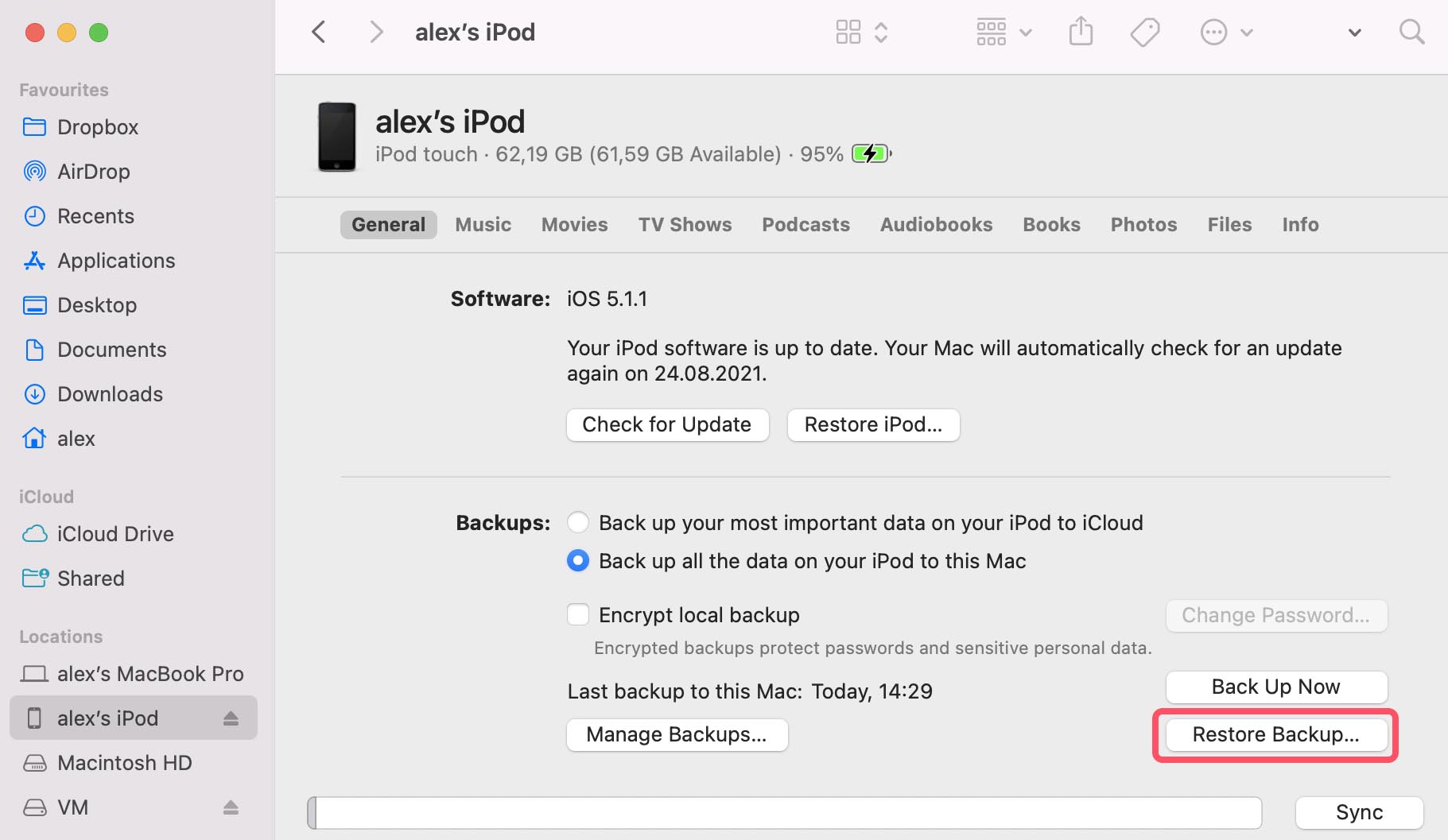Select alex's iPod in sidebar
Viewport: 1448px width, 840px height.
pyautogui.click(x=134, y=718)
